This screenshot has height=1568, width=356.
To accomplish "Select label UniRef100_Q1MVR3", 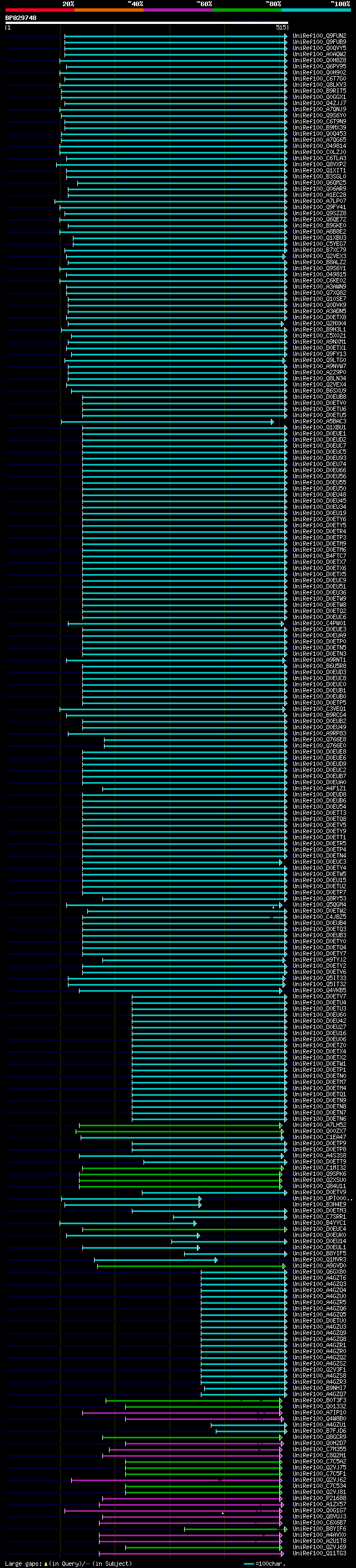I will click(319, 1259).
